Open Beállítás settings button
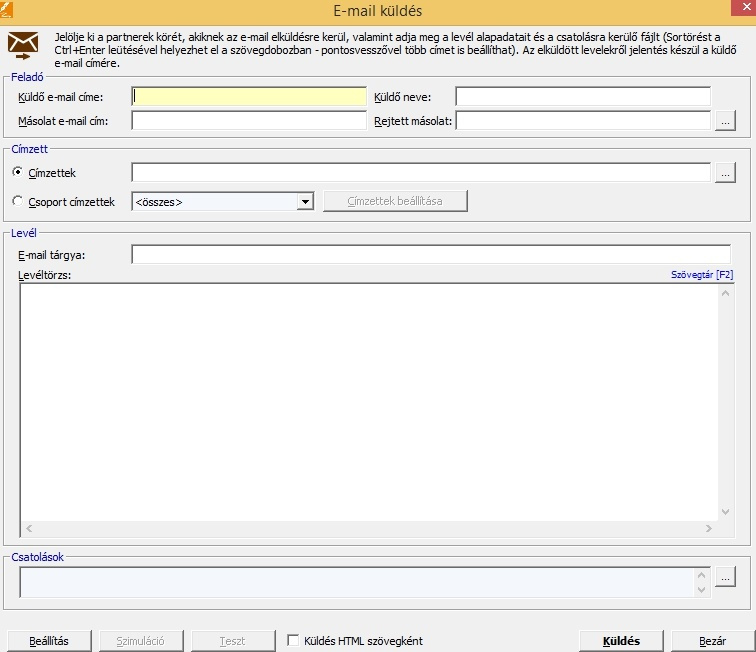 (49, 641)
